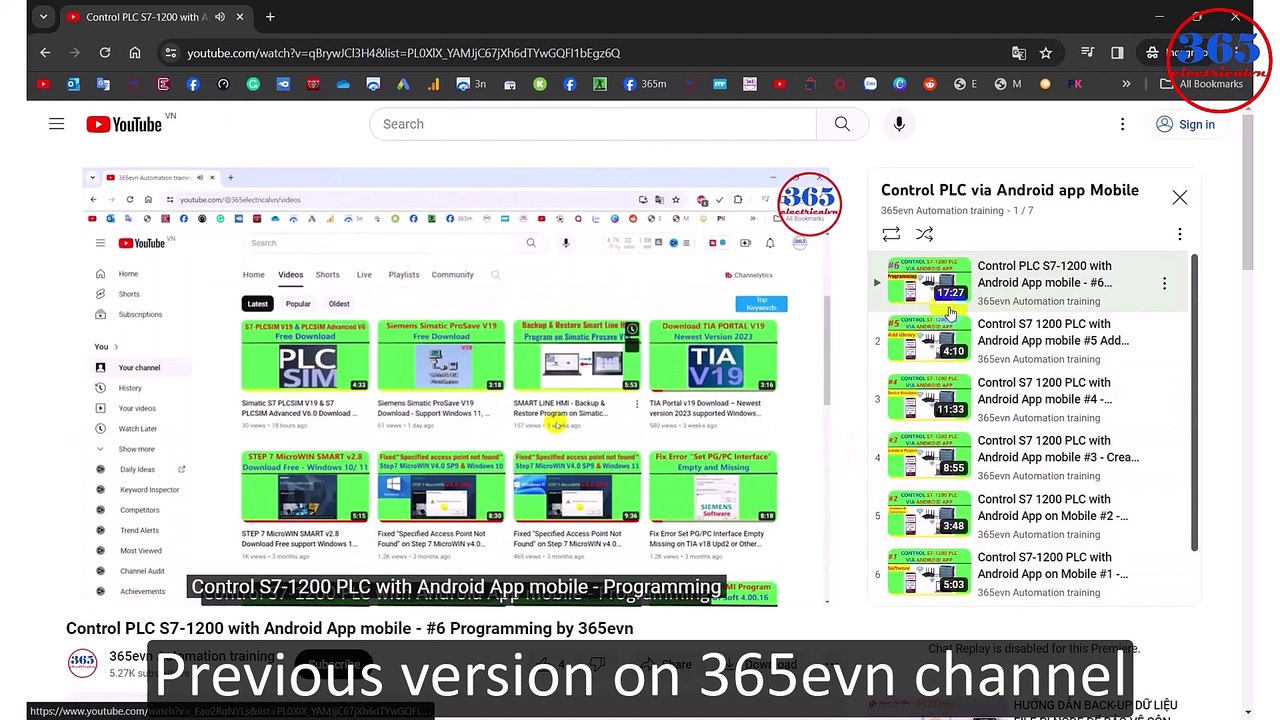Image resolution: width=1280 pixels, height=720 pixels.
Task: Open the E bookmark
Action: click(x=965, y=84)
